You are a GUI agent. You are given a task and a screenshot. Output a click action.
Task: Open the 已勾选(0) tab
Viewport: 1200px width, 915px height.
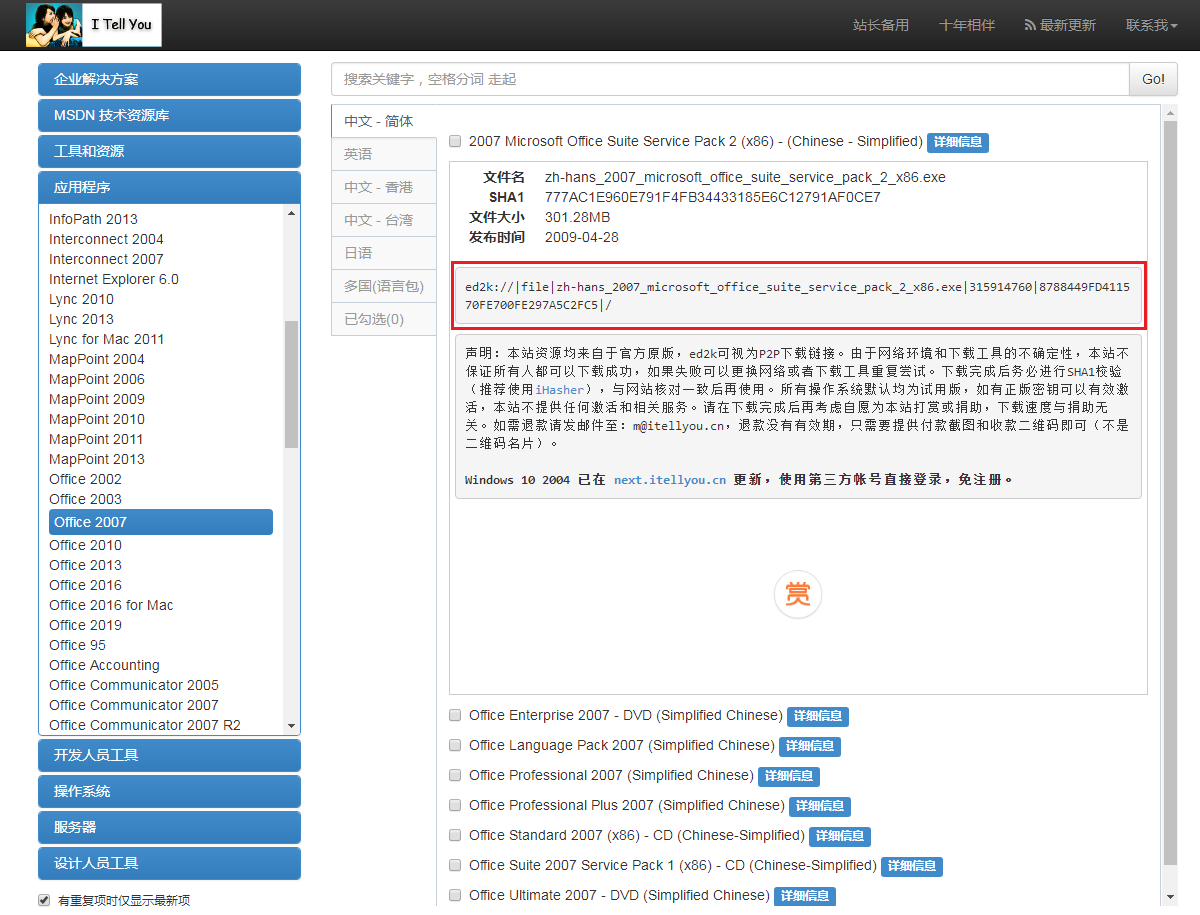[x=384, y=319]
